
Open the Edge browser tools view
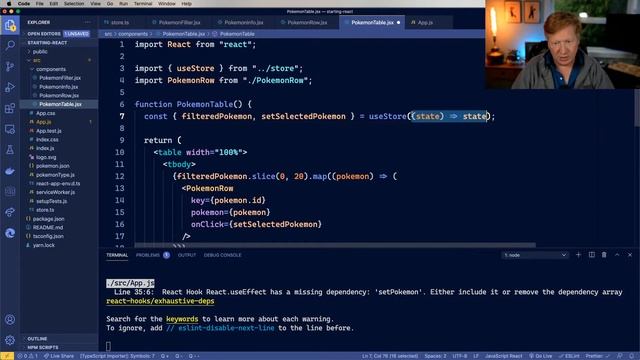pyautogui.click(x=10, y=233)
